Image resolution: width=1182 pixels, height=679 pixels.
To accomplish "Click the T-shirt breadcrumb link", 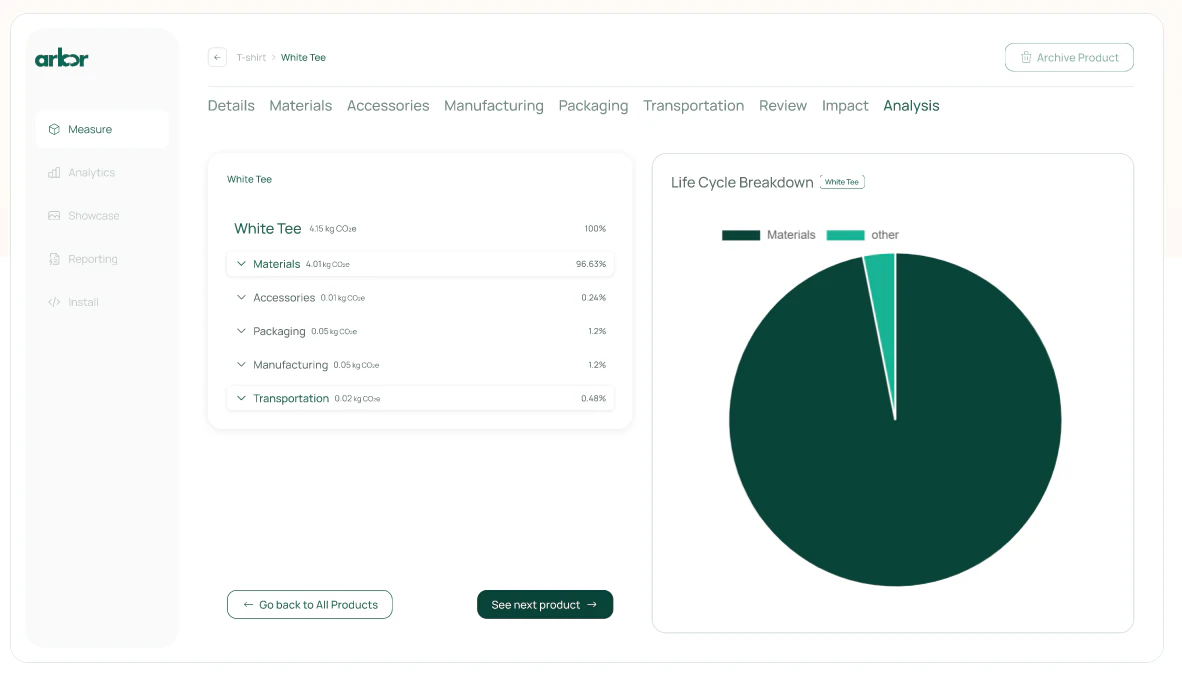I will 251,58.
